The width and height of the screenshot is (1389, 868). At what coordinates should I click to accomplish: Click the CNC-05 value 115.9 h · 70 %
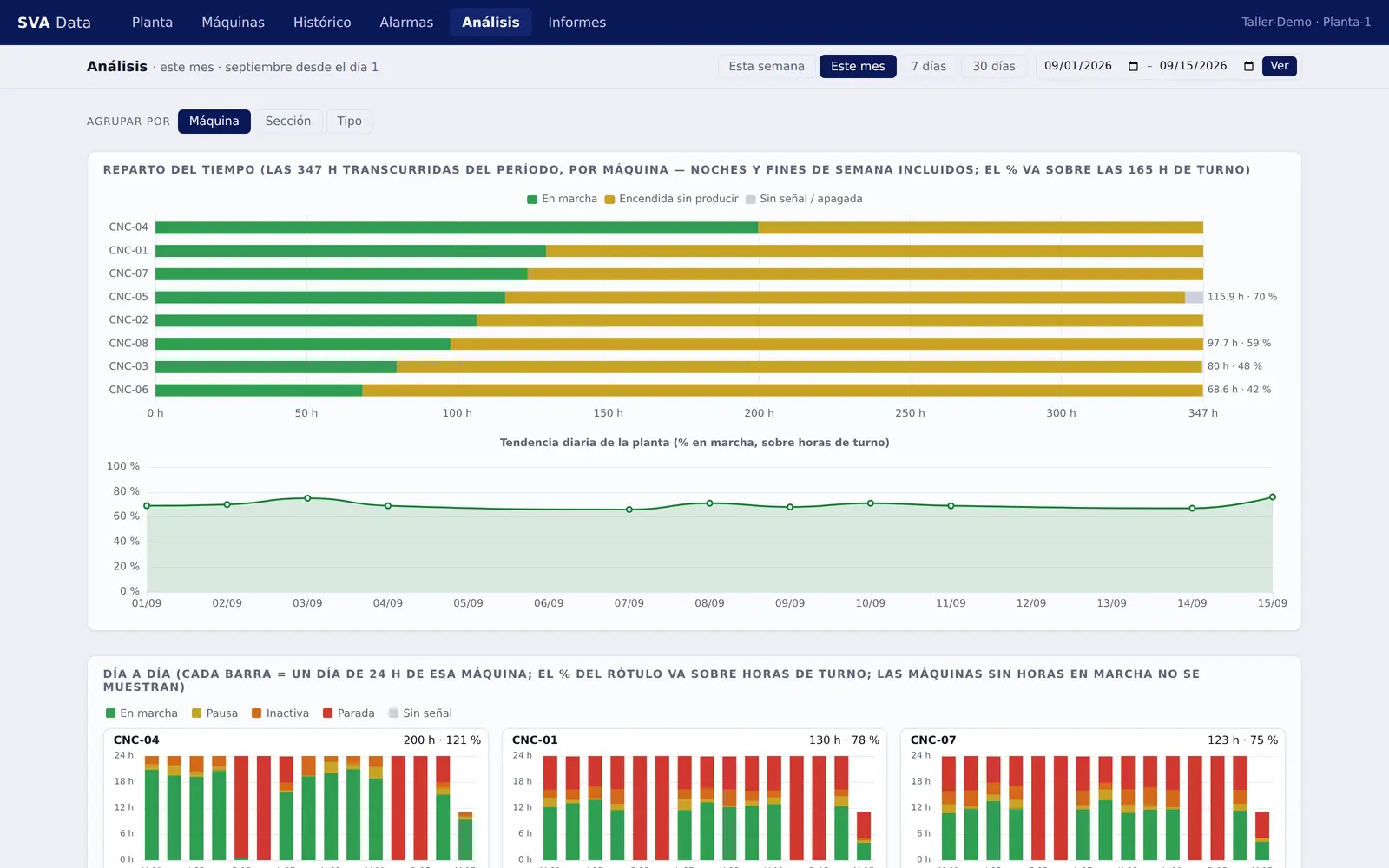(x=1242, y=297)
